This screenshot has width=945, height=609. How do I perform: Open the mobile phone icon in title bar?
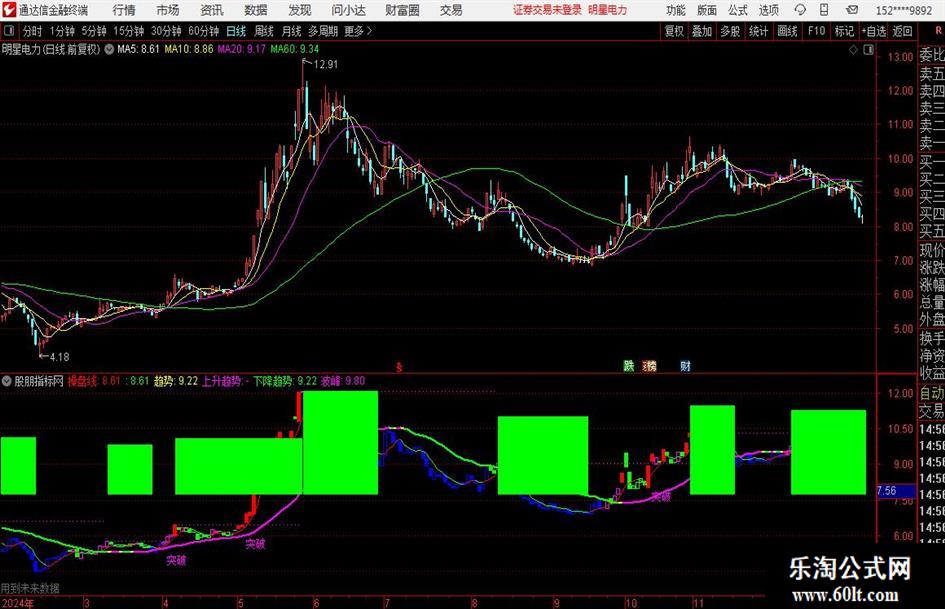click(824, 10)
